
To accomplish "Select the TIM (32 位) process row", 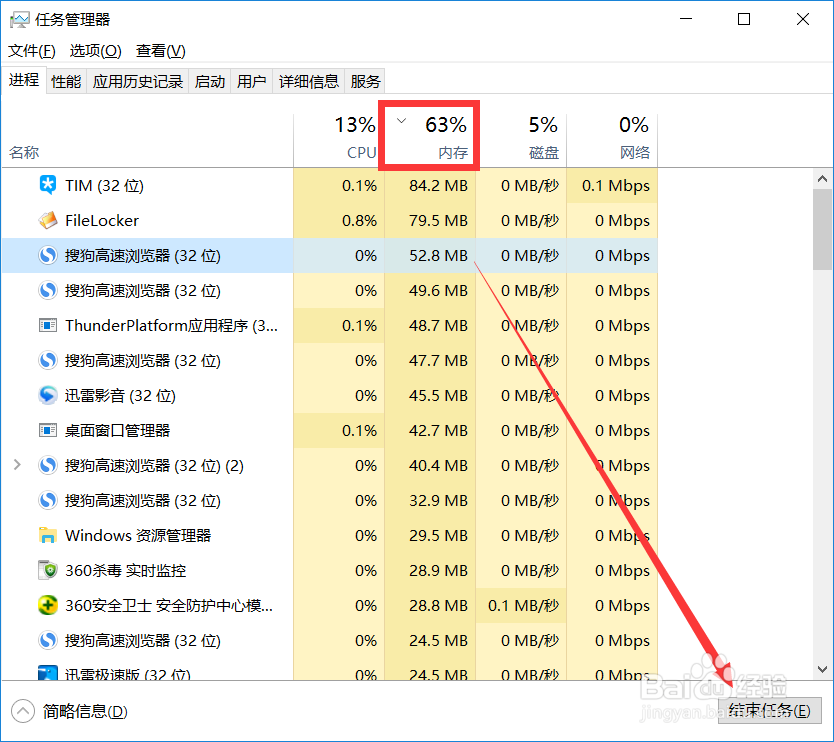I will pos(330,185).
